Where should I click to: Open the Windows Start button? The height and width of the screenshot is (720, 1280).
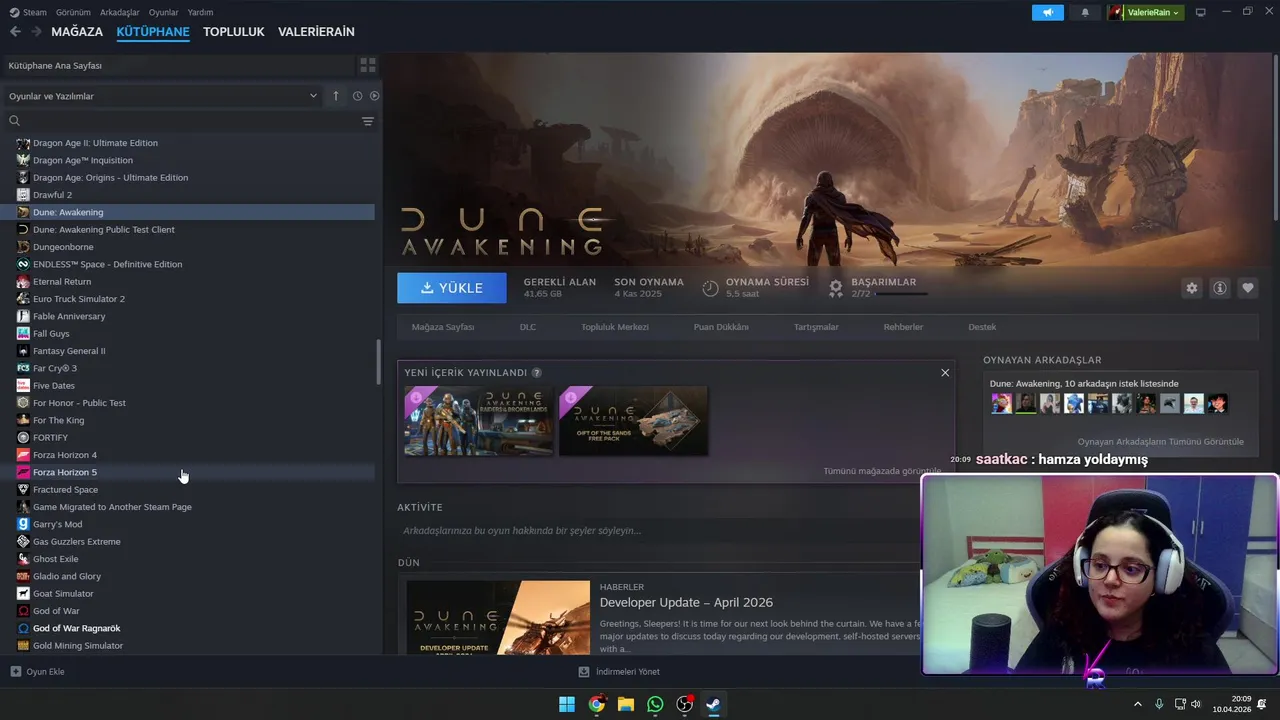(567, 704)
